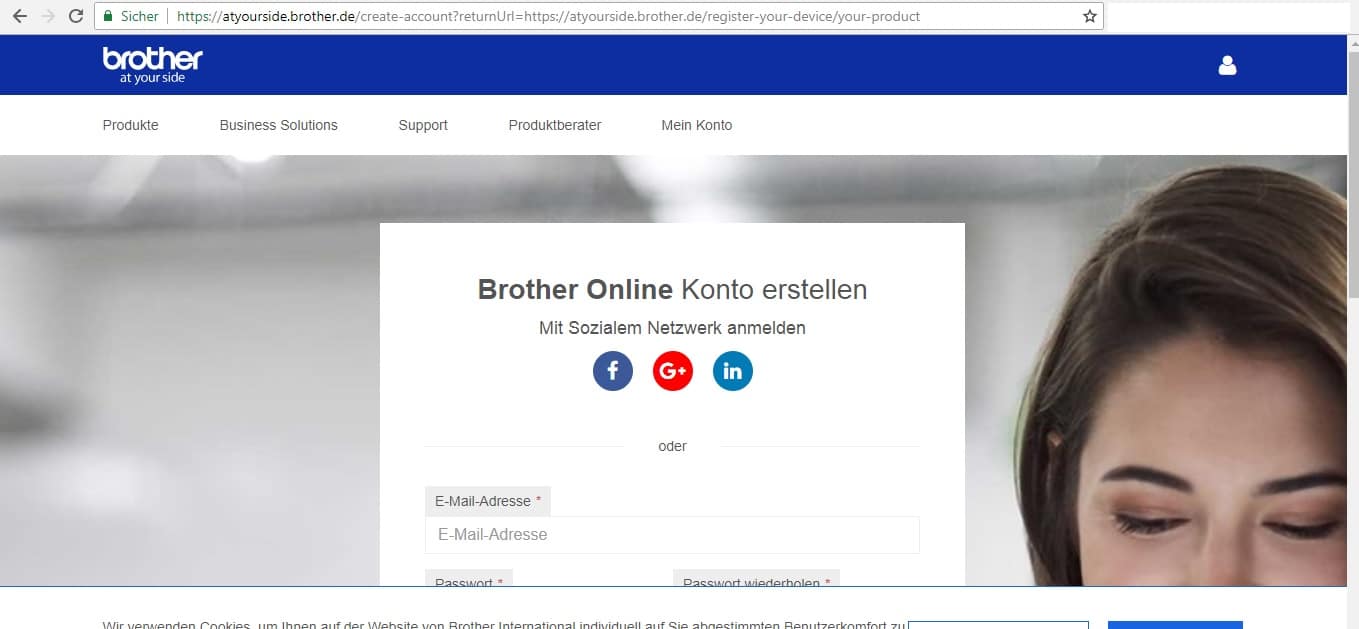Click the 'E-Mail-Adresse *' field label

coord(488,501)
